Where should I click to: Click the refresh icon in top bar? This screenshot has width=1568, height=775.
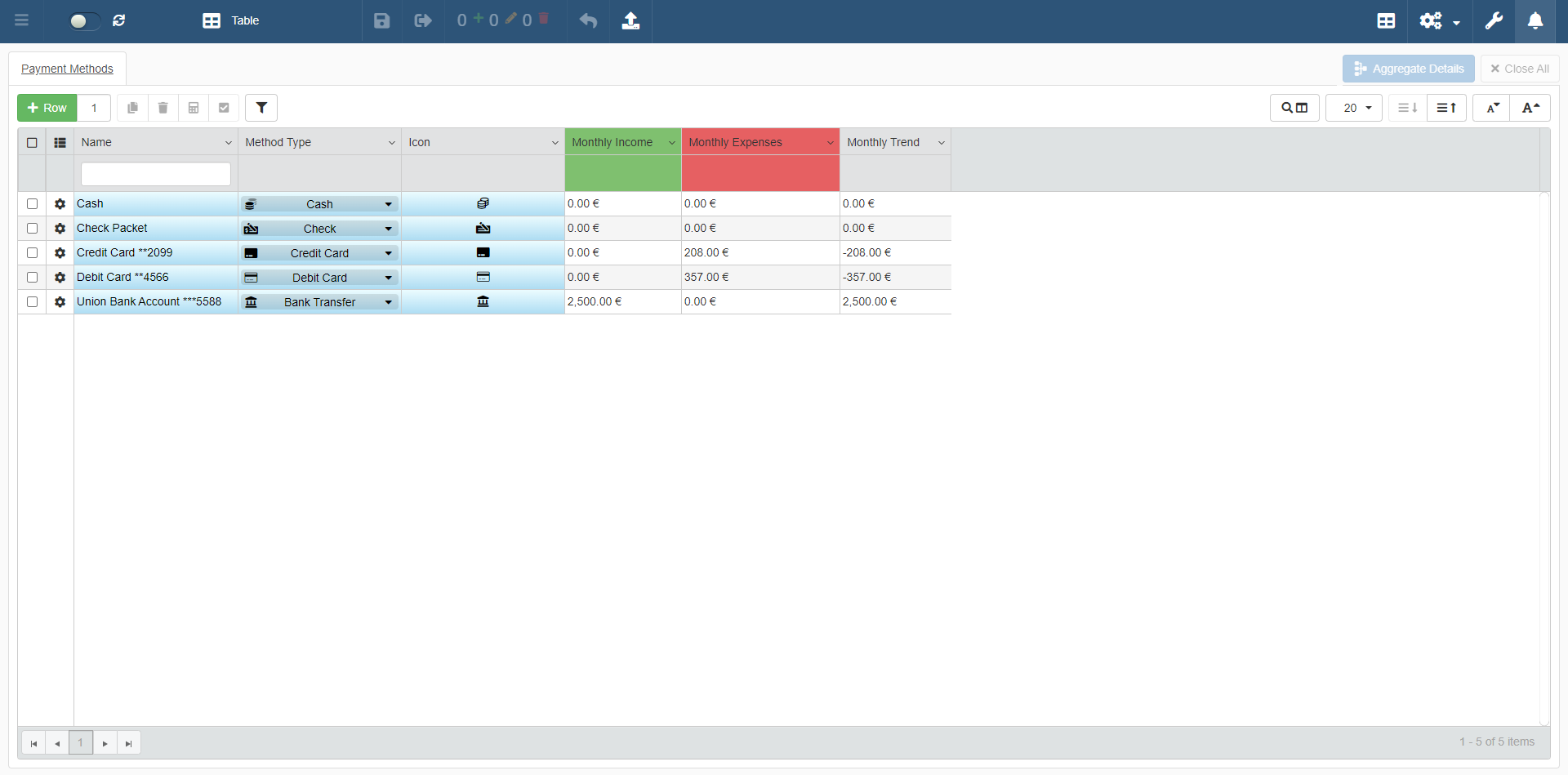click(119, 21)
